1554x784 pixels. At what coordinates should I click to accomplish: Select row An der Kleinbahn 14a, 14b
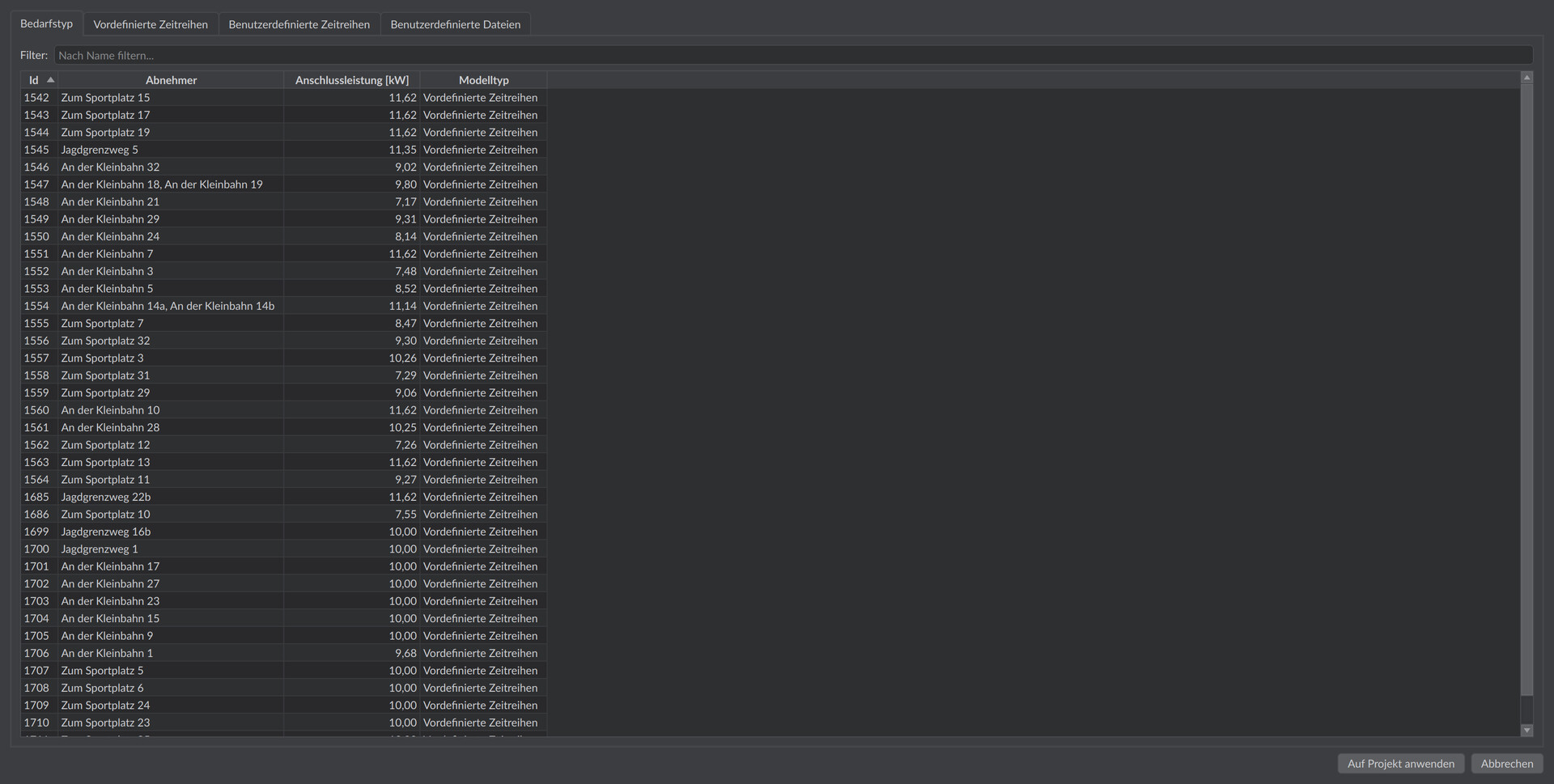coord(283,306)
